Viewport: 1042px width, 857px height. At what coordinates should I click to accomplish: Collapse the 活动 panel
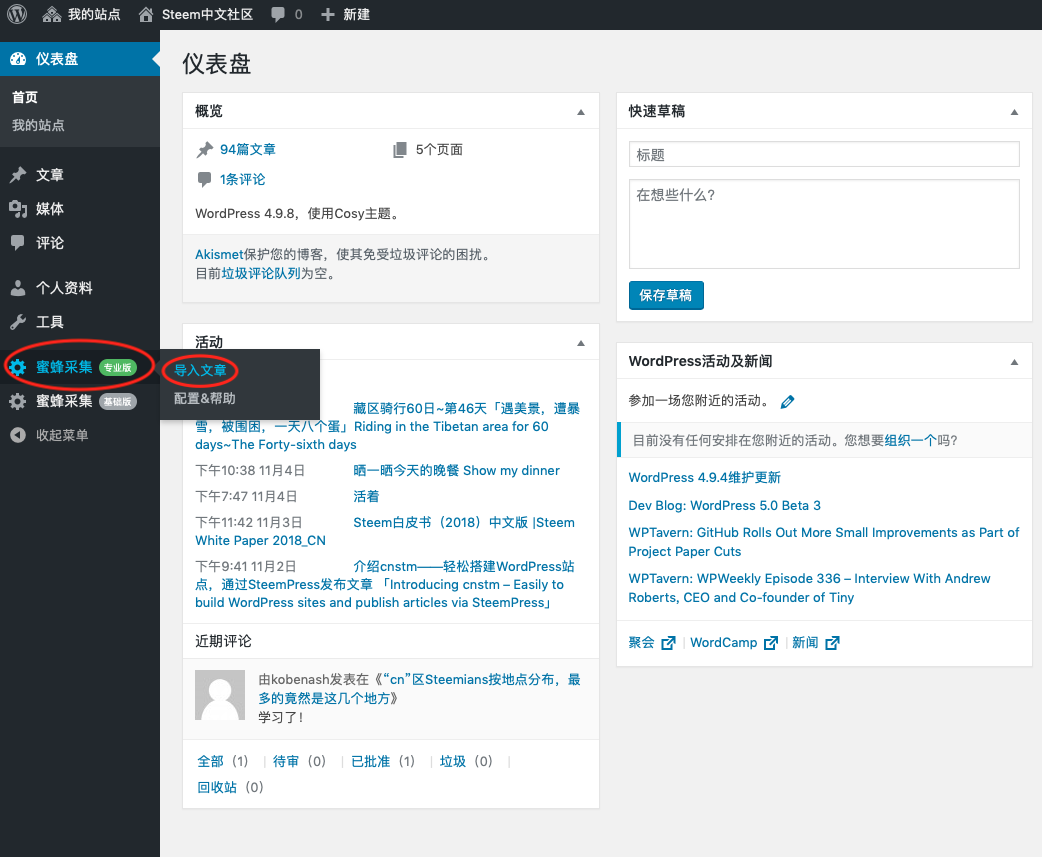click(x=581, y=343)
